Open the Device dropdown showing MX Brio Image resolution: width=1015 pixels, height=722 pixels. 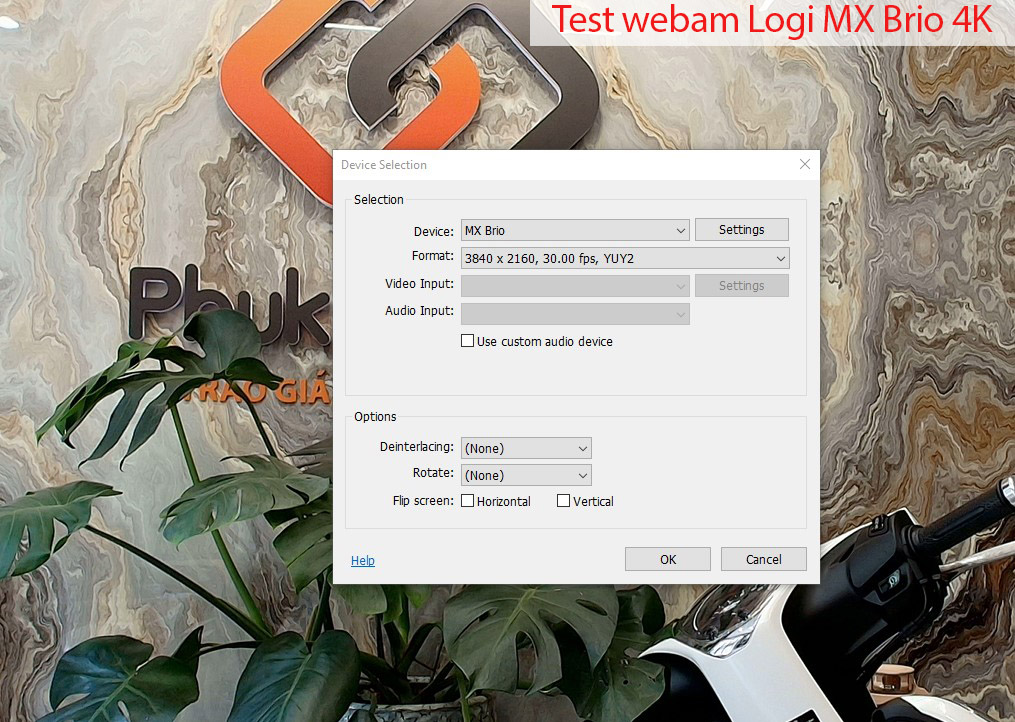coord(575,231)
